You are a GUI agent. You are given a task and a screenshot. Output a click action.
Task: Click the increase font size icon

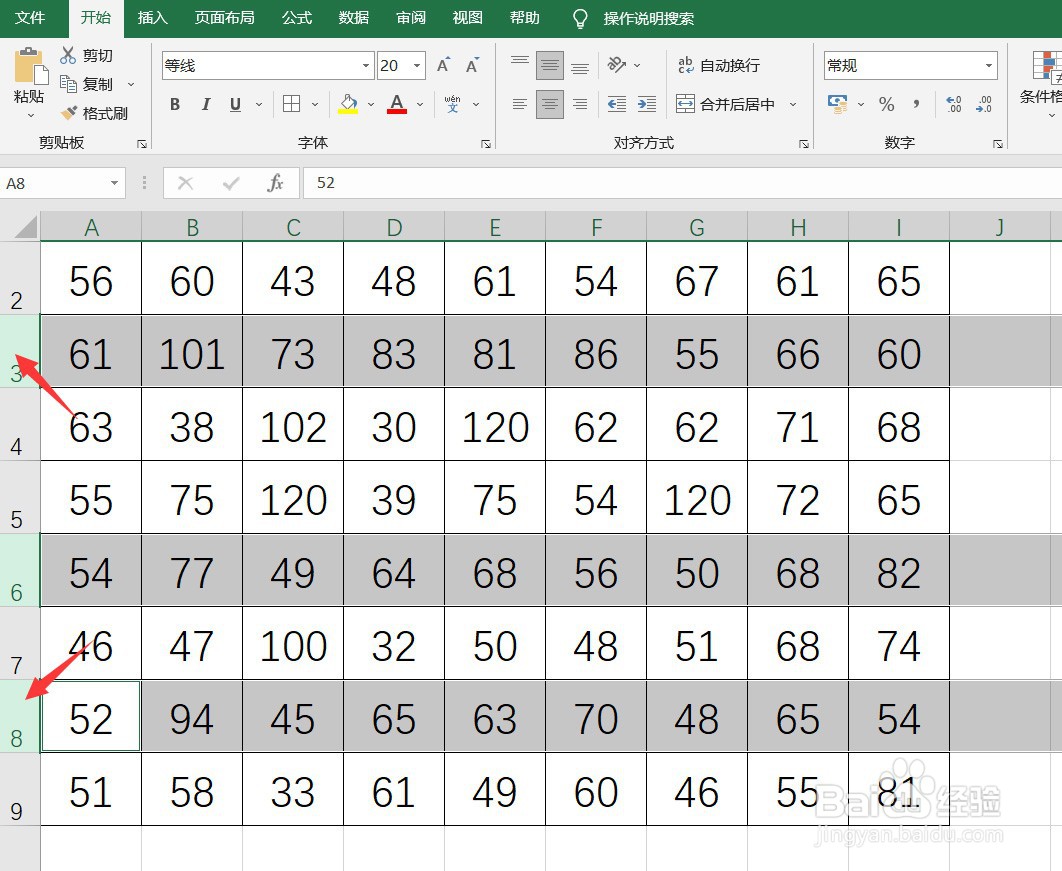click(444, 65)
